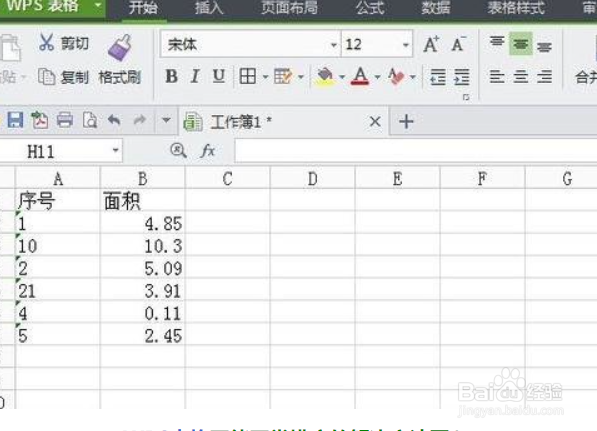Image resolution: width=597 pixels, height=431 pixels.
Task: Toggle vertical middle alignment
Action: (x=520, y=44)
